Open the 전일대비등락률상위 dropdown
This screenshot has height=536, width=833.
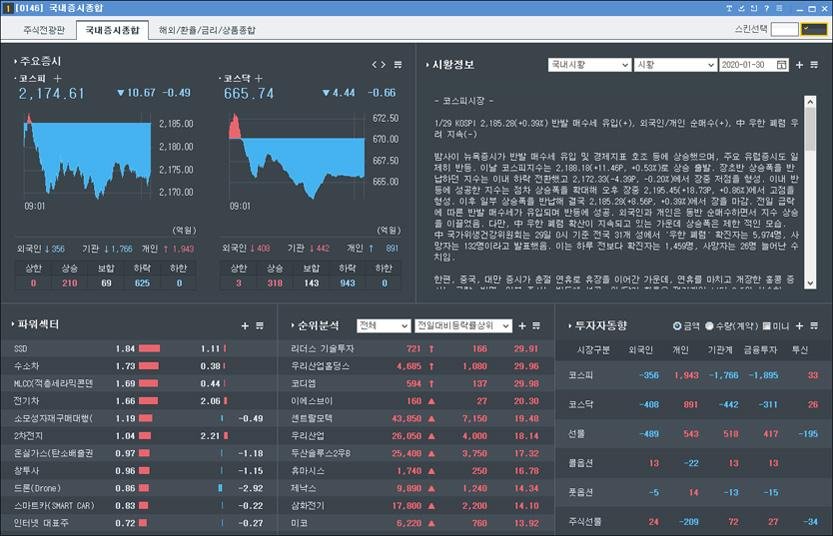[463, 326]
